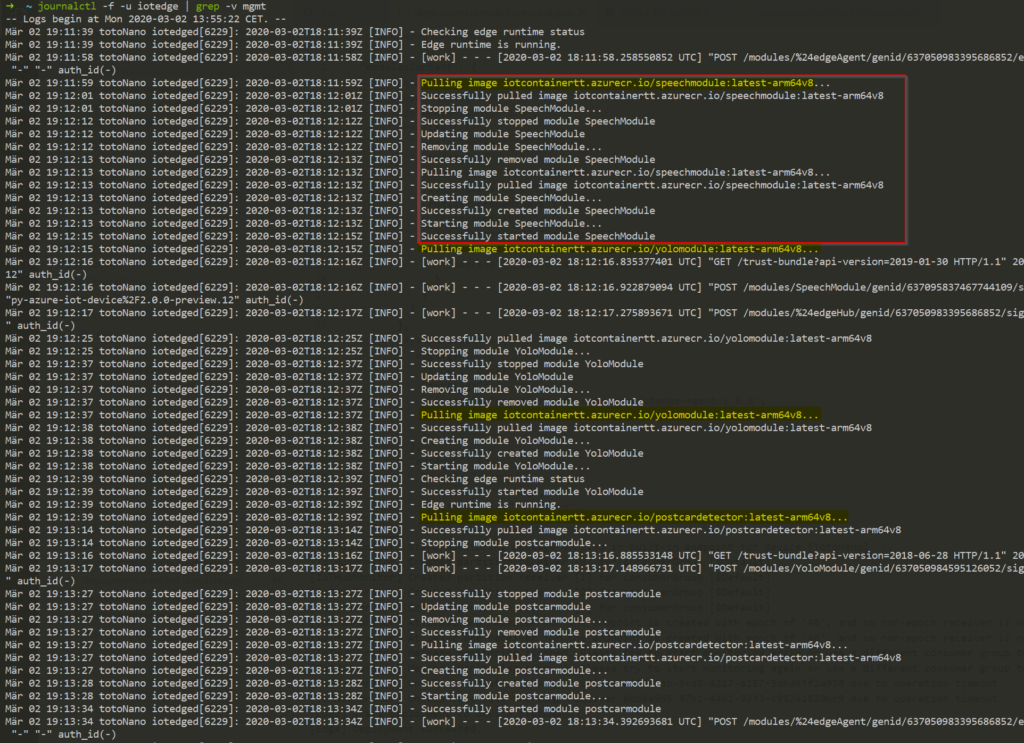Click 'Stopping module SpeechModule...' log entry
Screen dimensions: 1024x743
511,108
